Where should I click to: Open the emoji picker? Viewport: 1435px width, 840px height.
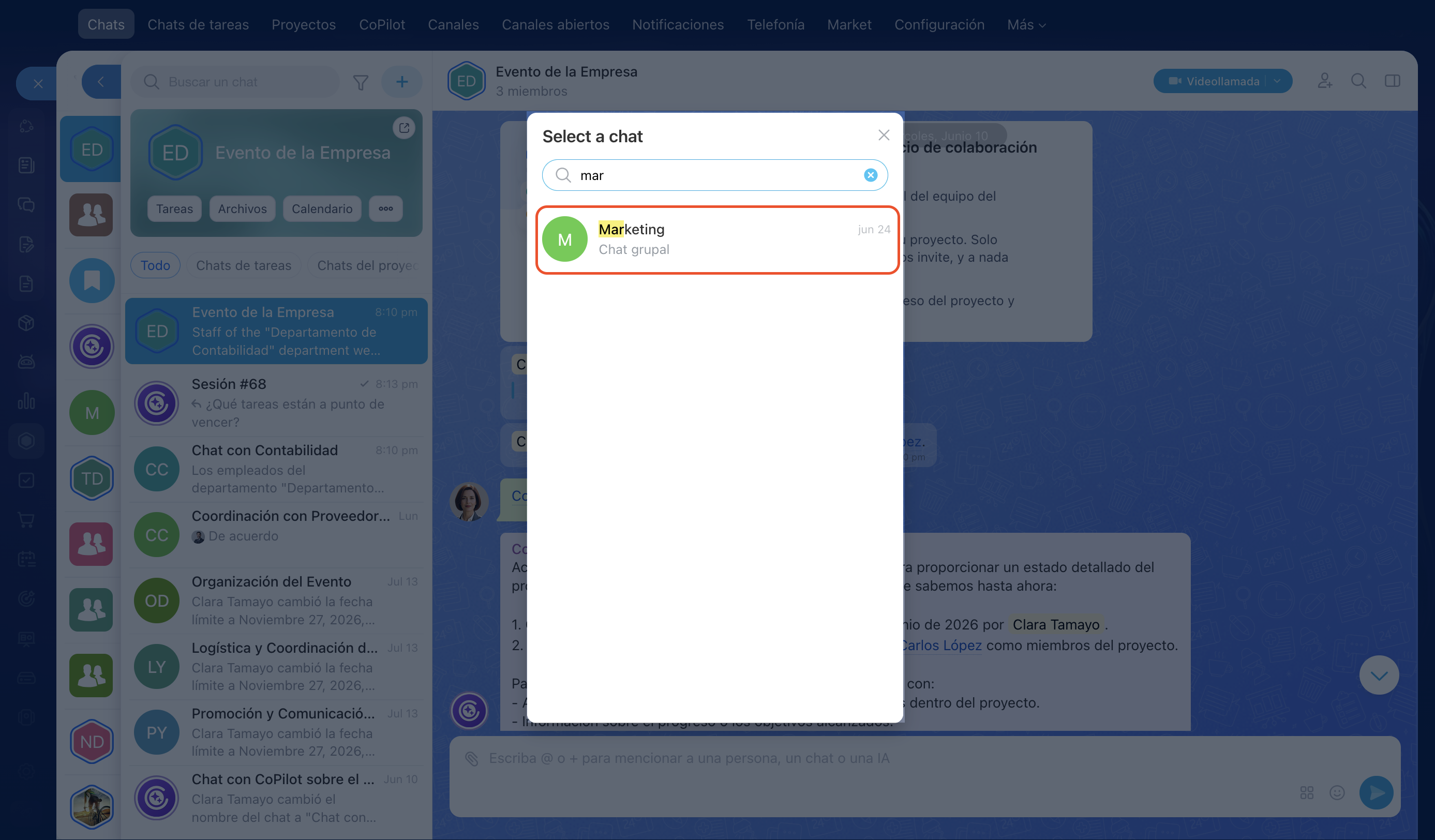point(1337,792)
